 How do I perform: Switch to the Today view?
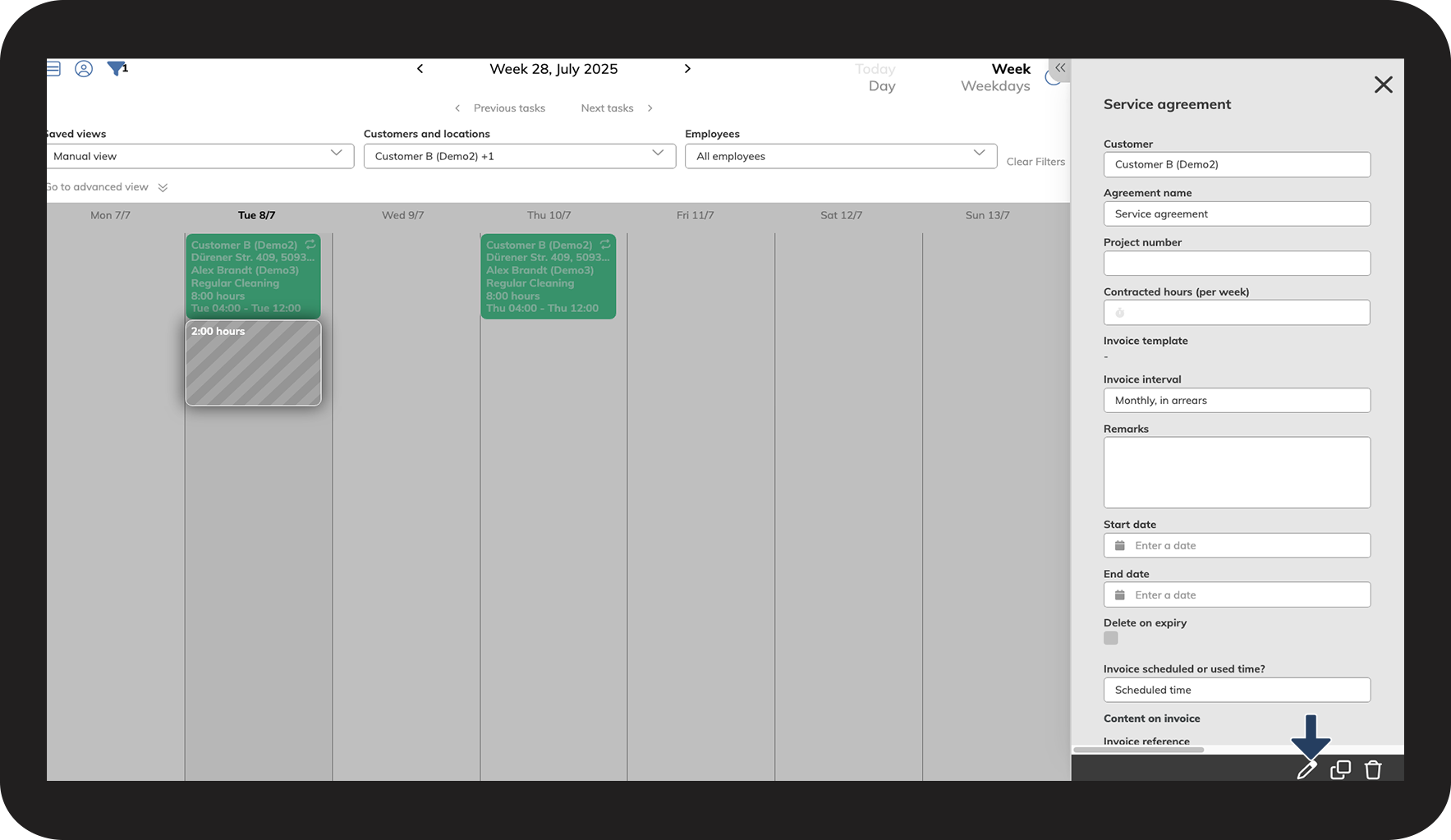tap(875, 69)
